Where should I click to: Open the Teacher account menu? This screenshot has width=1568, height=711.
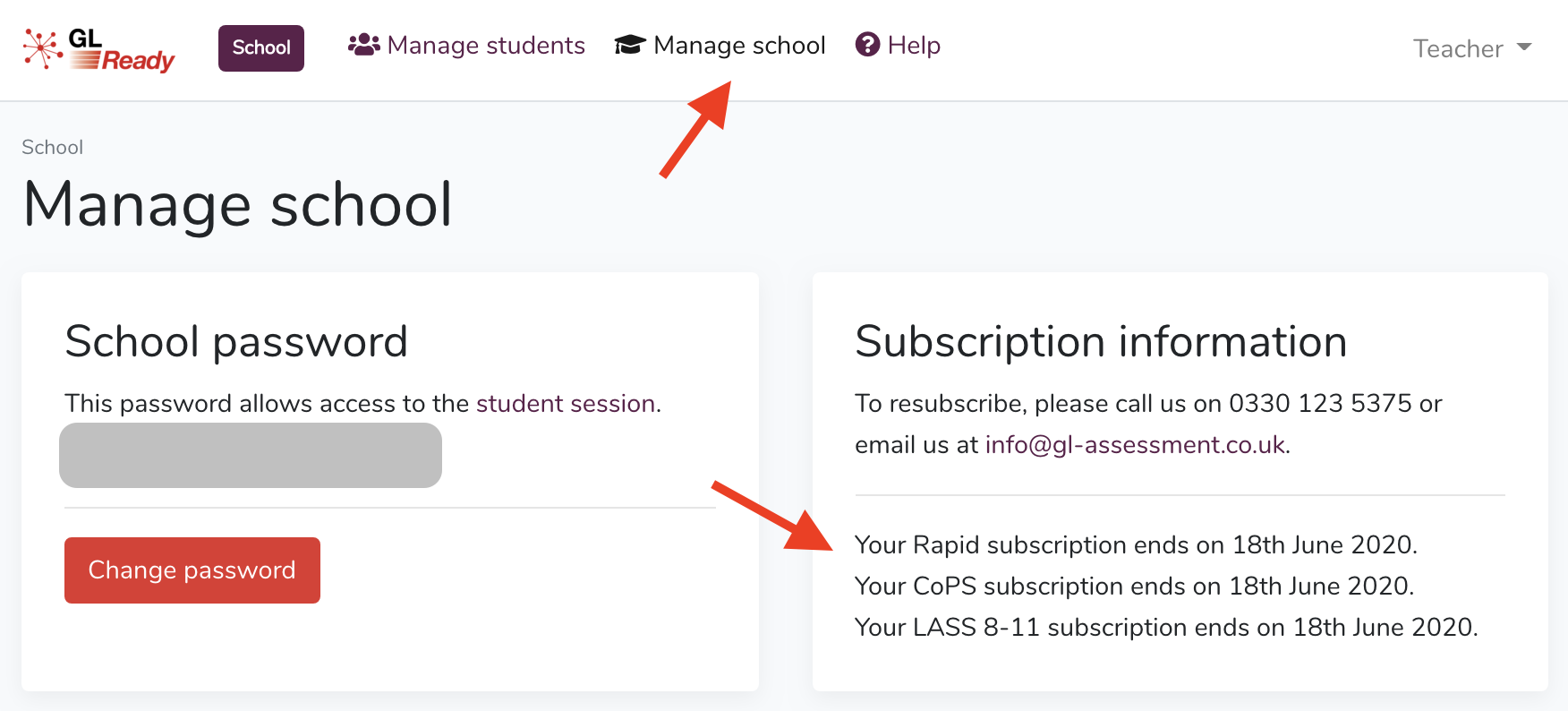click(1472, 48)
